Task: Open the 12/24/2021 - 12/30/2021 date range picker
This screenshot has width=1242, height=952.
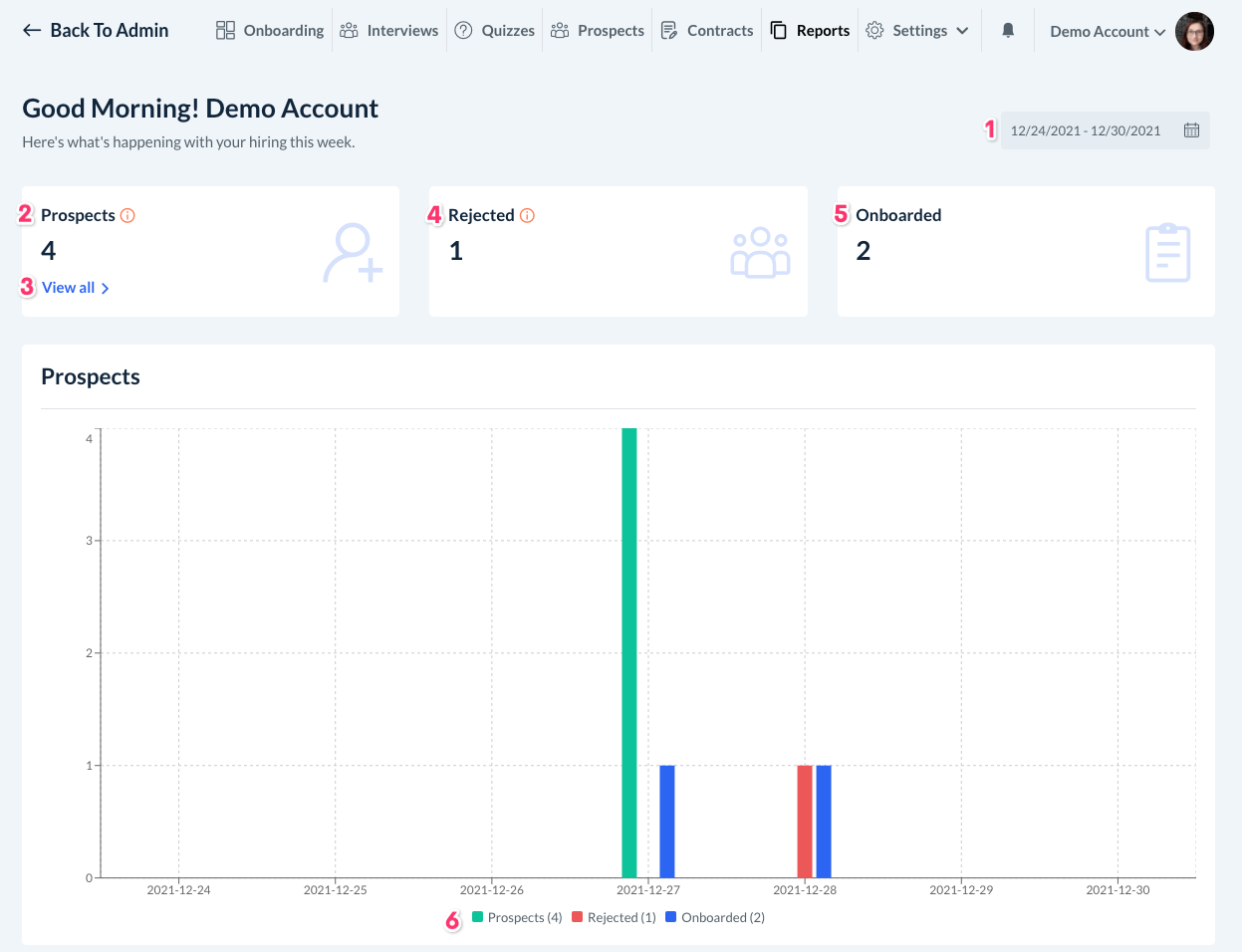Action: 1086,130
